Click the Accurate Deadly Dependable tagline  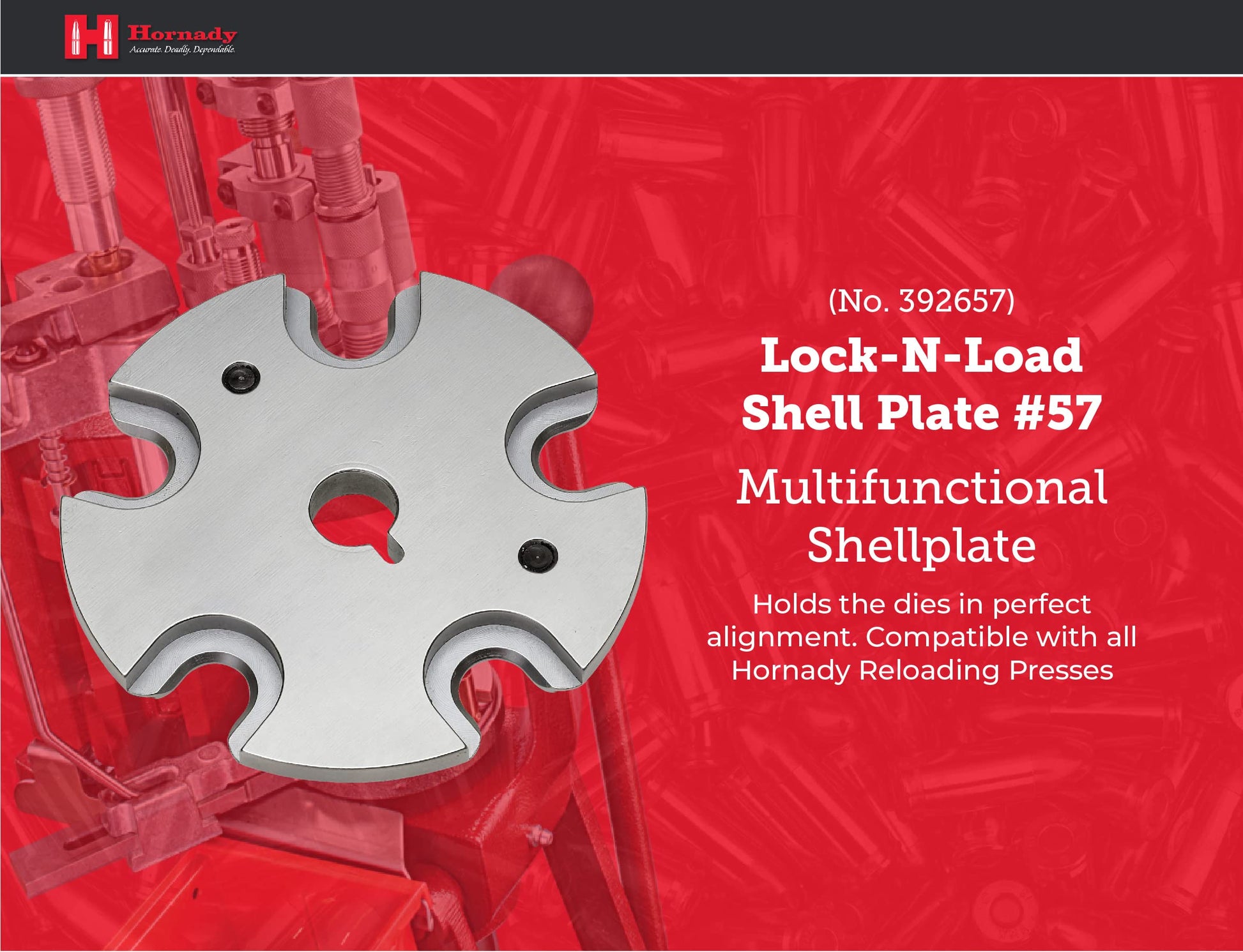pos(183,50)
